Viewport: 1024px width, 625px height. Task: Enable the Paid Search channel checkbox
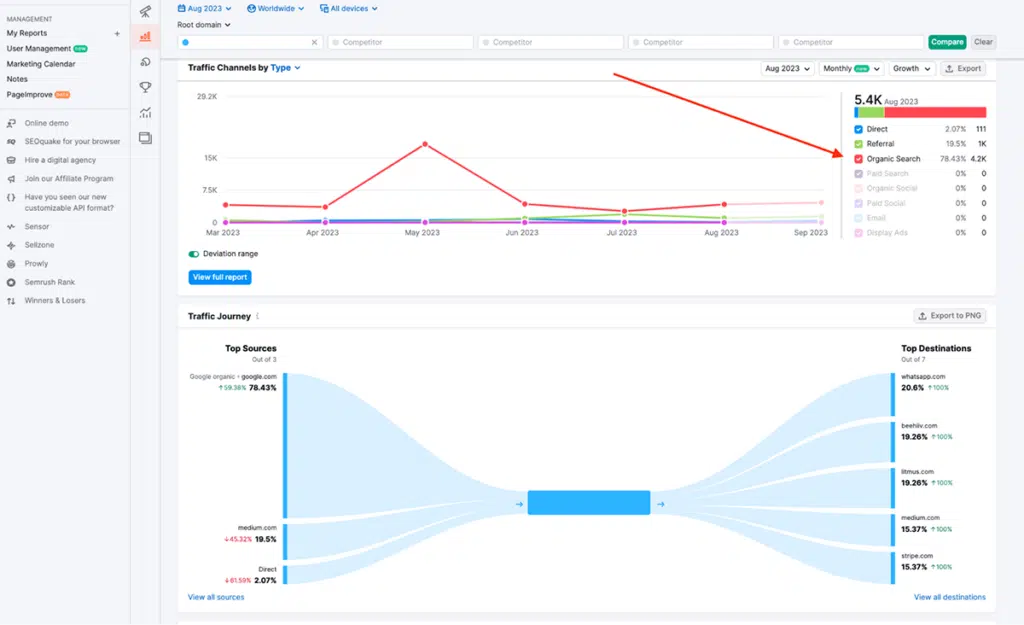tap(857, 173)
